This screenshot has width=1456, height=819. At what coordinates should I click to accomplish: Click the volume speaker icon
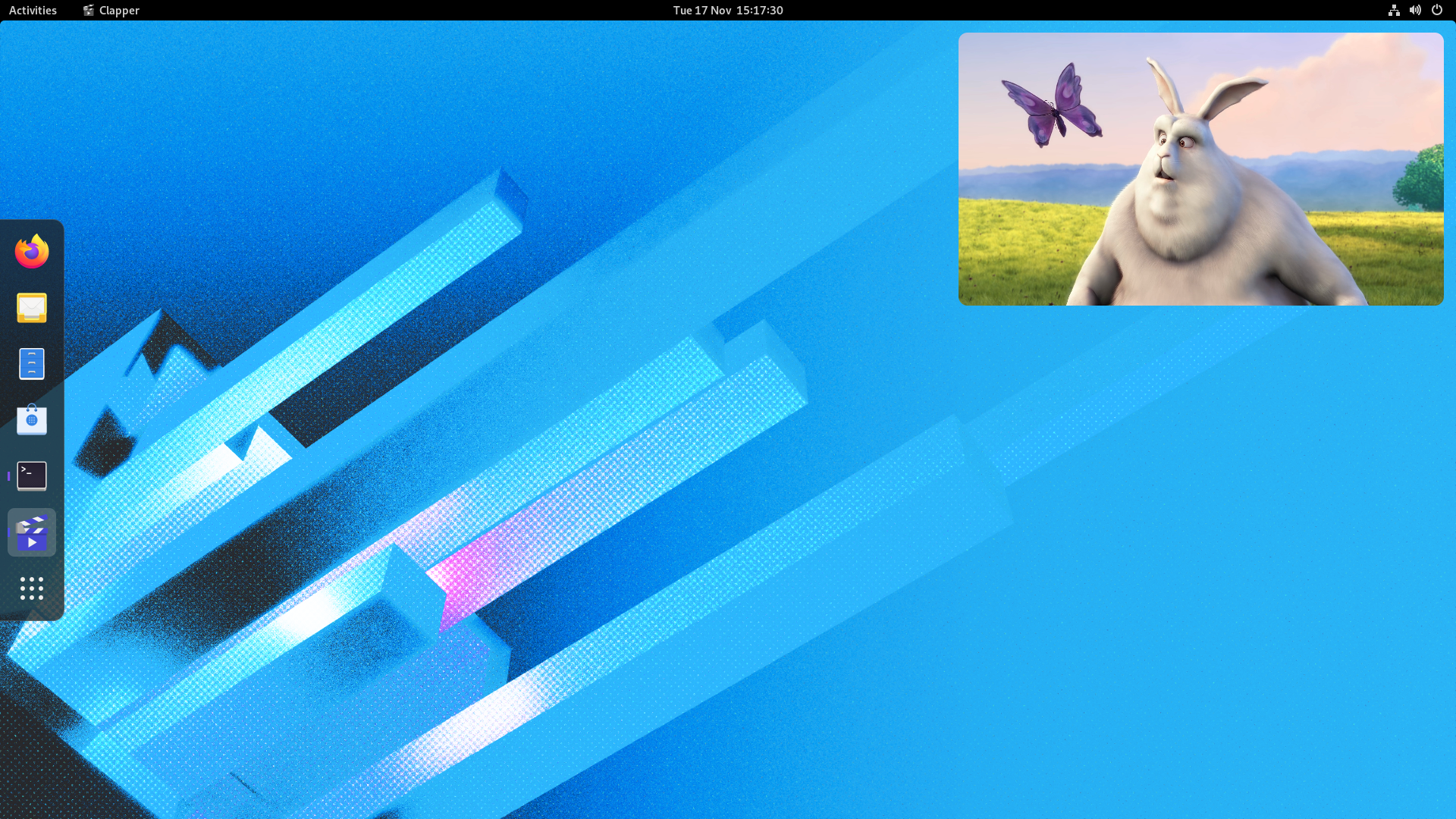[1415, 10]
